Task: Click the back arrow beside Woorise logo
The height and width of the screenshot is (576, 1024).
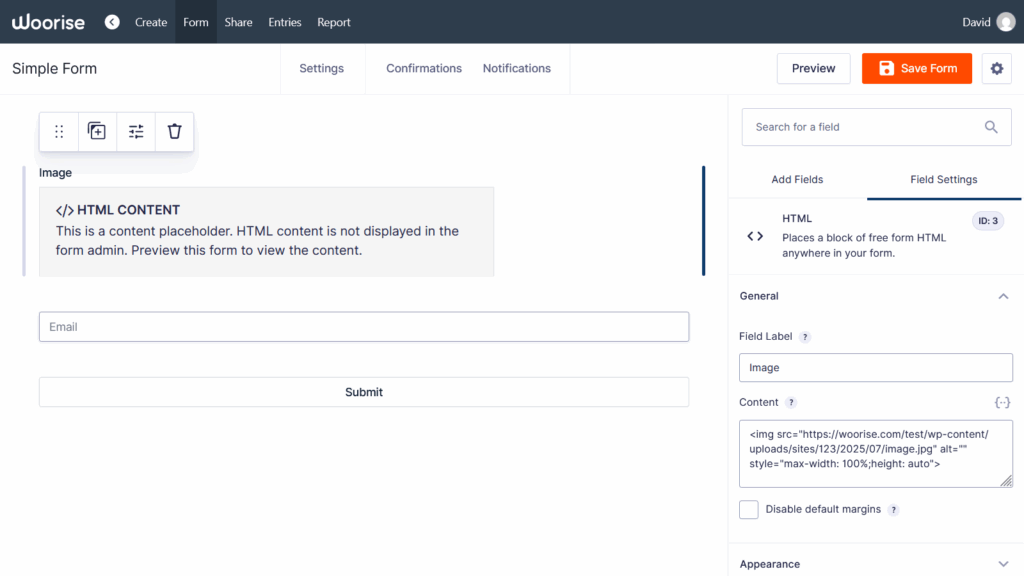Action: 112,21
